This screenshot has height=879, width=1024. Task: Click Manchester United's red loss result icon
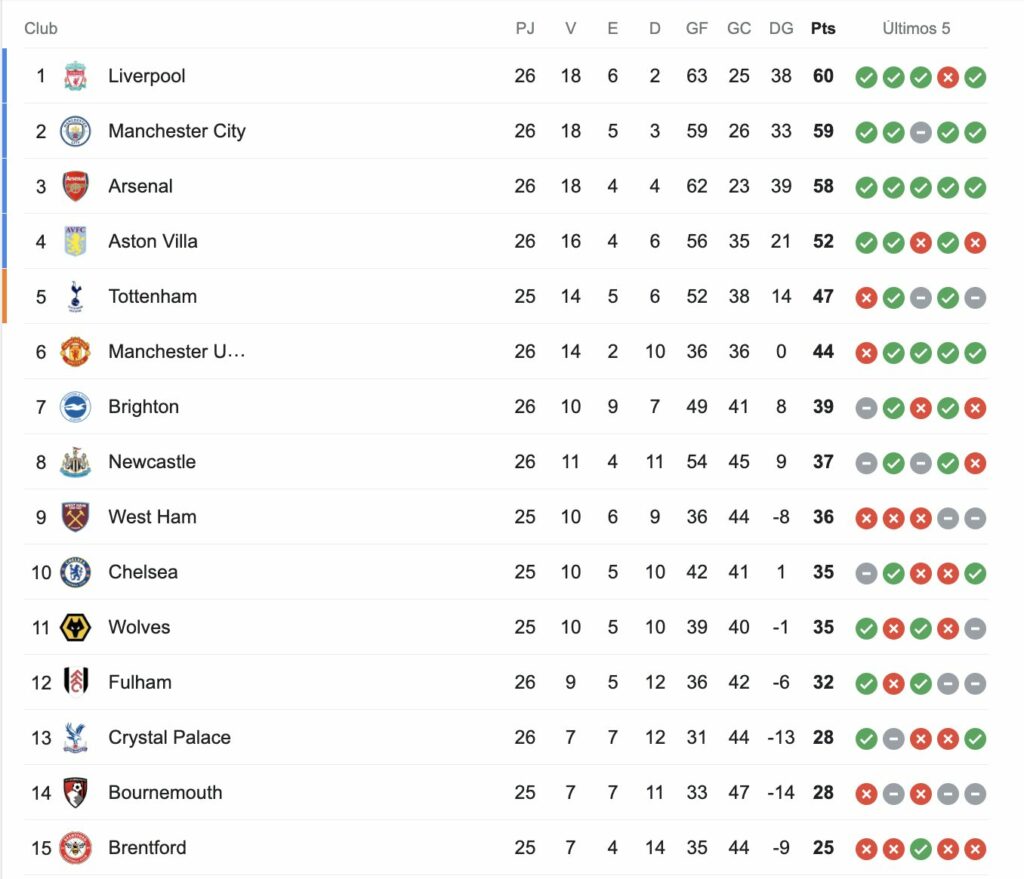(866, 353)
